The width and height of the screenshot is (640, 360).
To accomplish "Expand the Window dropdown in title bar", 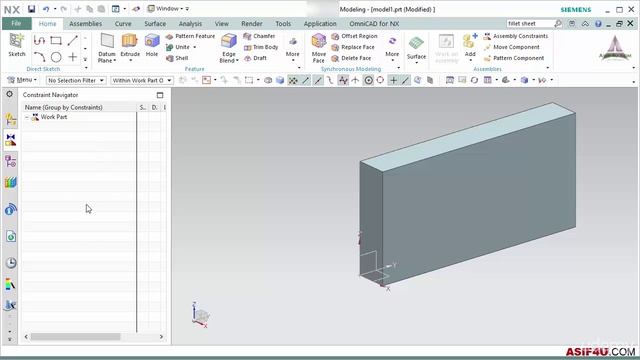I will pyautogui.click(x=168, y=9).
